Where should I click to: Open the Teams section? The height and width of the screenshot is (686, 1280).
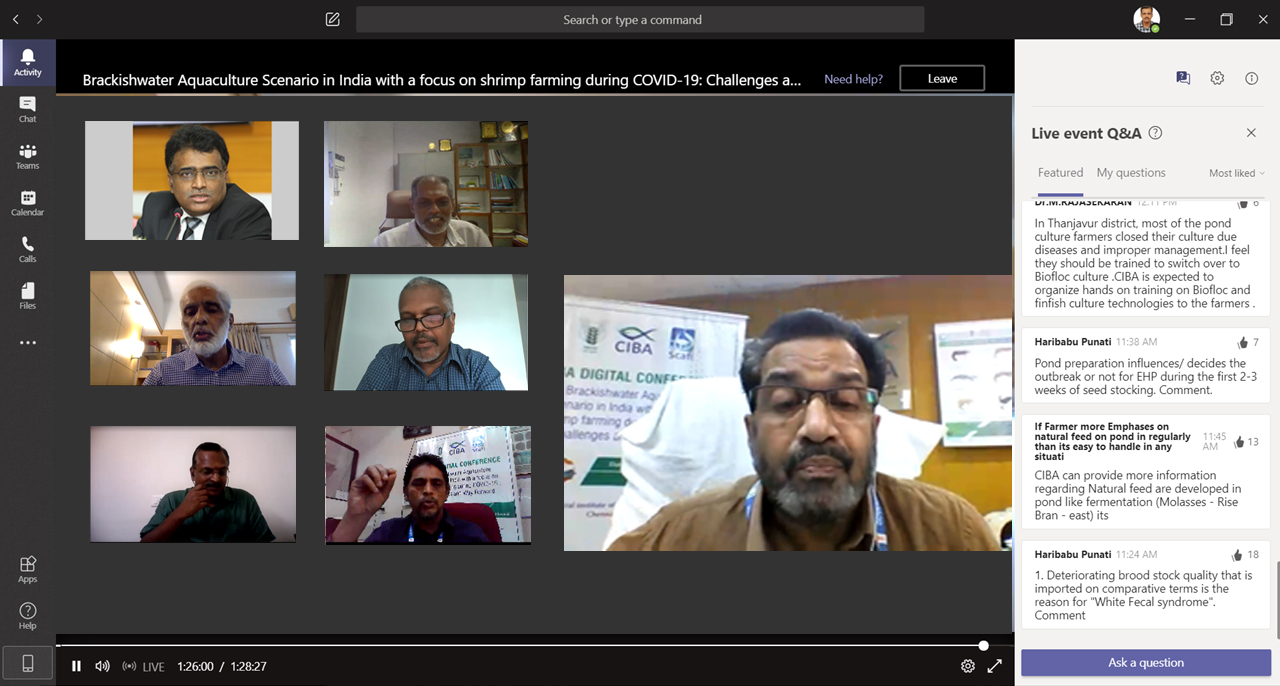click(27, 156)
